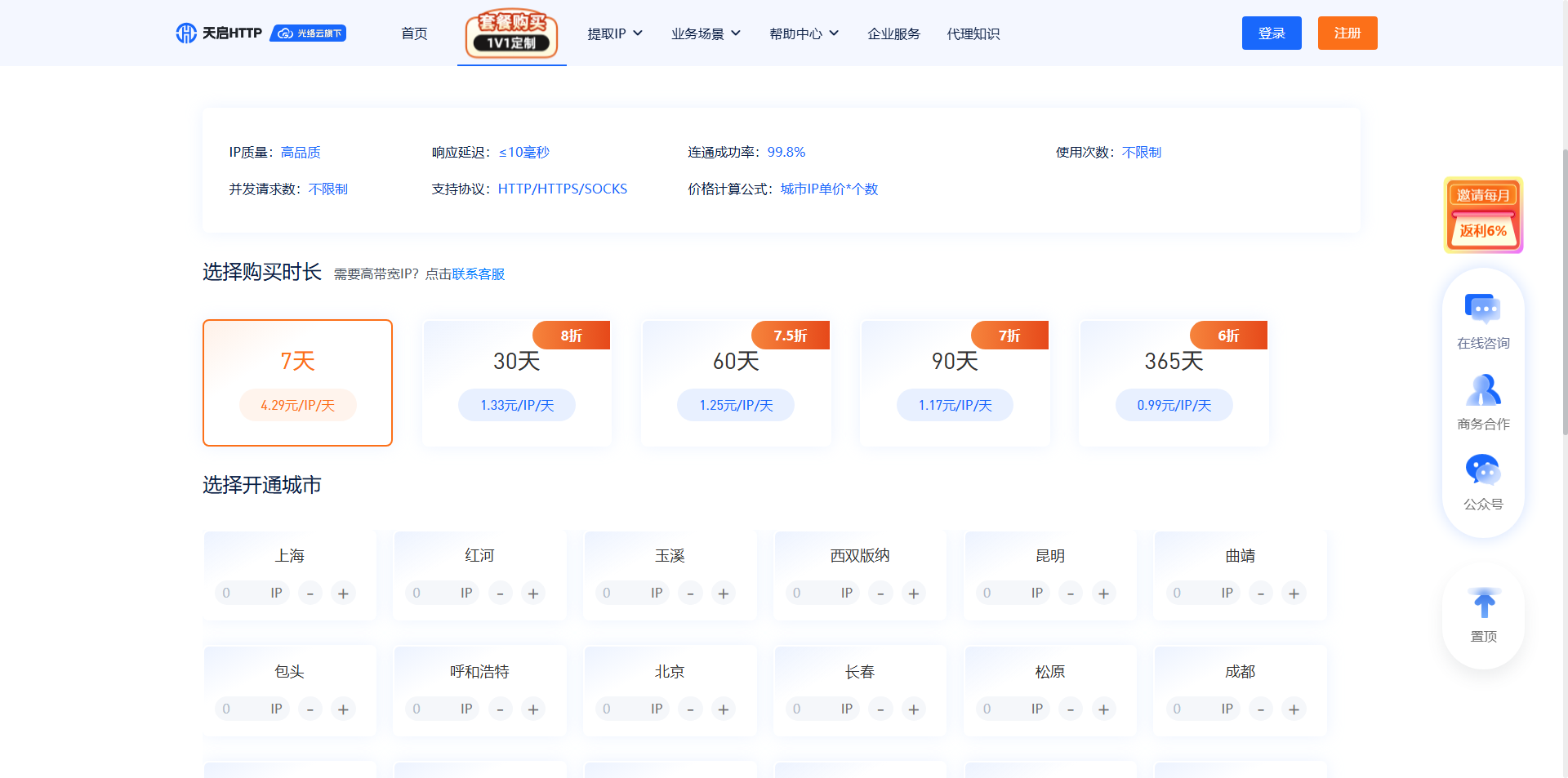The width and height of the screenshot is (1568, 778).
Task: Open the 帮助中心 dropdown menu
Action: pyautogui.click(x=804, y=33)
